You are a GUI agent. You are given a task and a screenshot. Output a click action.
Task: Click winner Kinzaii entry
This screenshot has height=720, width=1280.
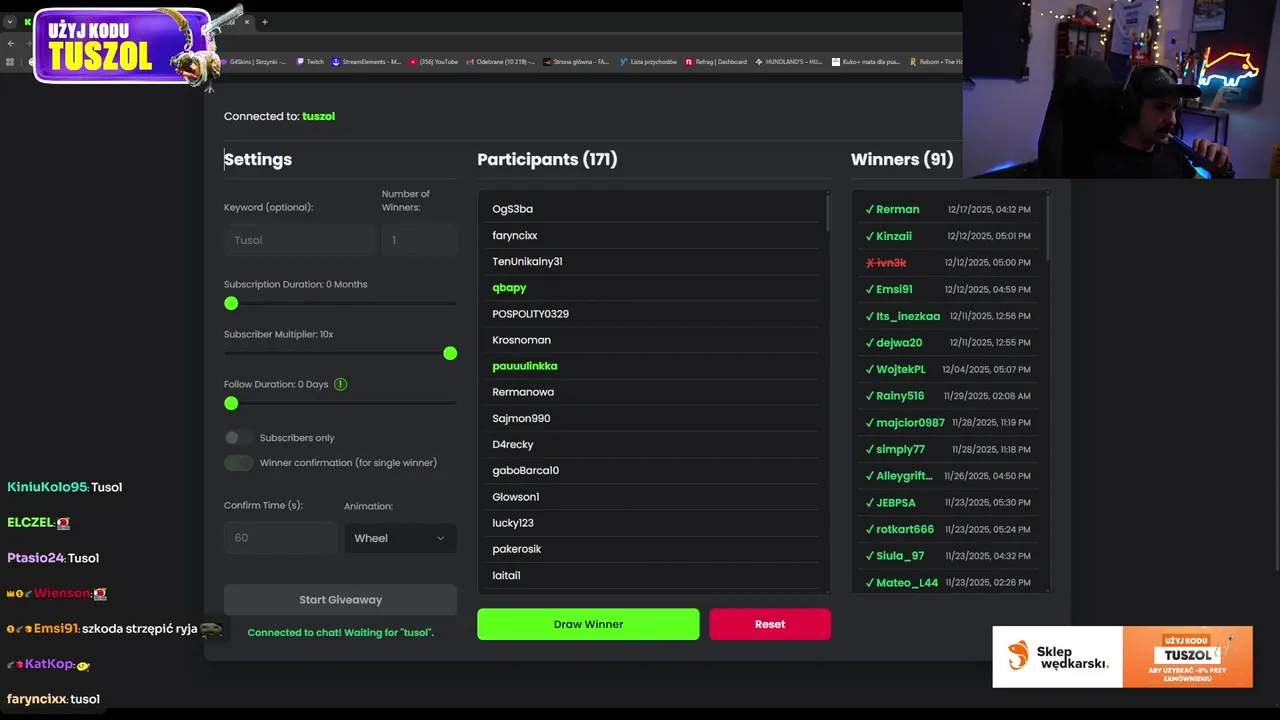point(948,236)
